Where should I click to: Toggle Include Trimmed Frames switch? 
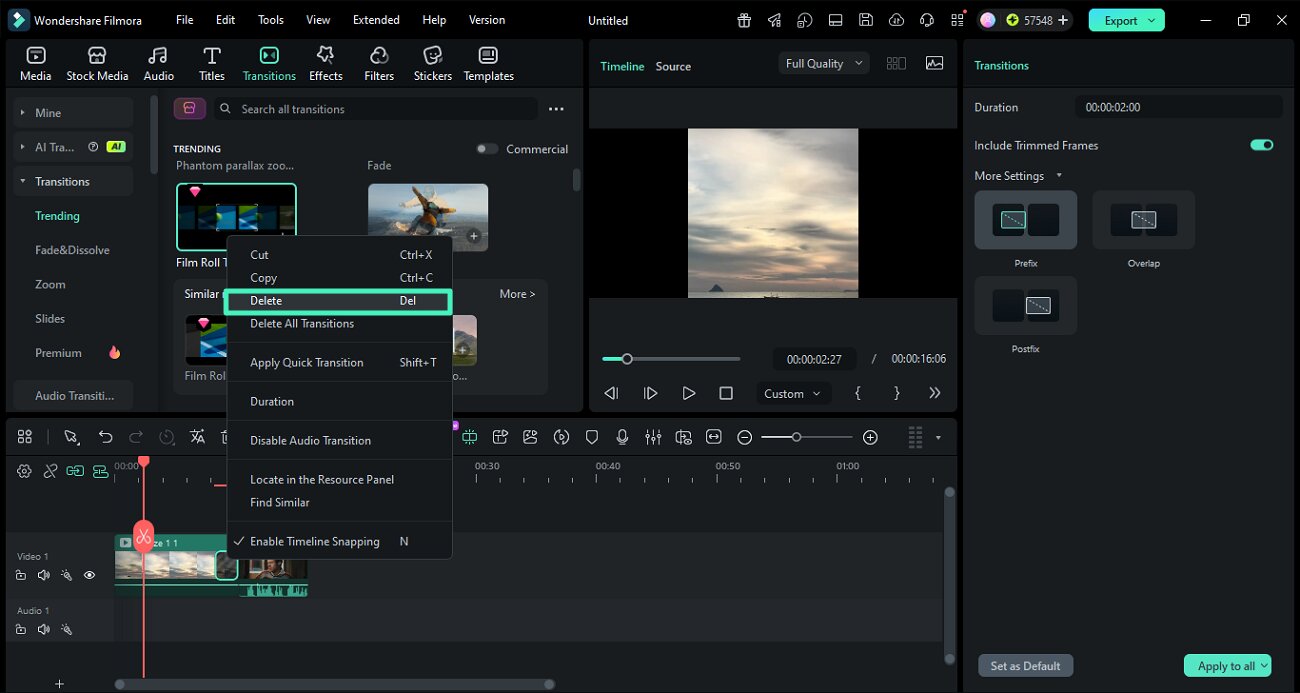[x=1261, y=145]
